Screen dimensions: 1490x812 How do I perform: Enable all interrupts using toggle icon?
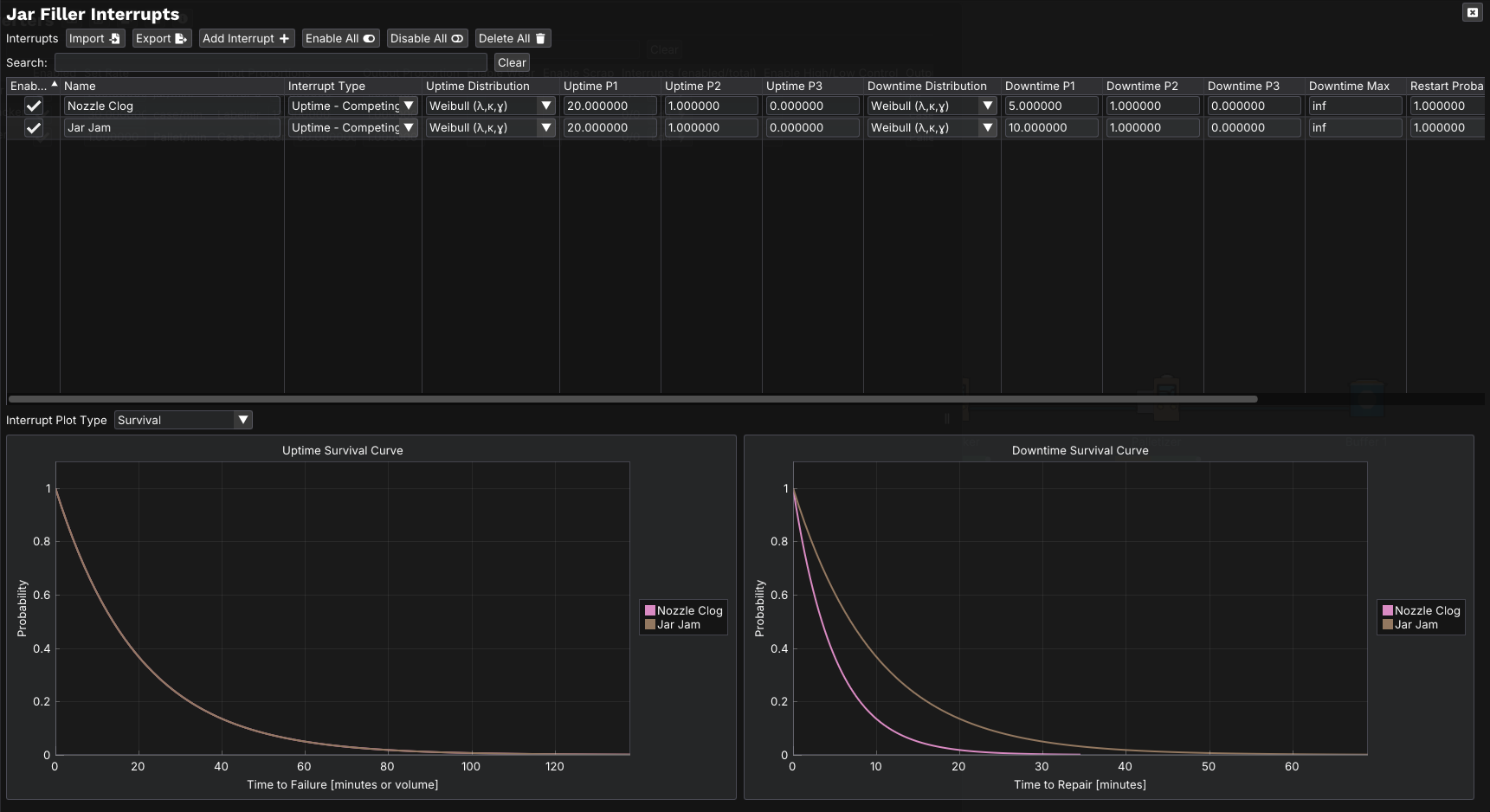click(340, 39)
